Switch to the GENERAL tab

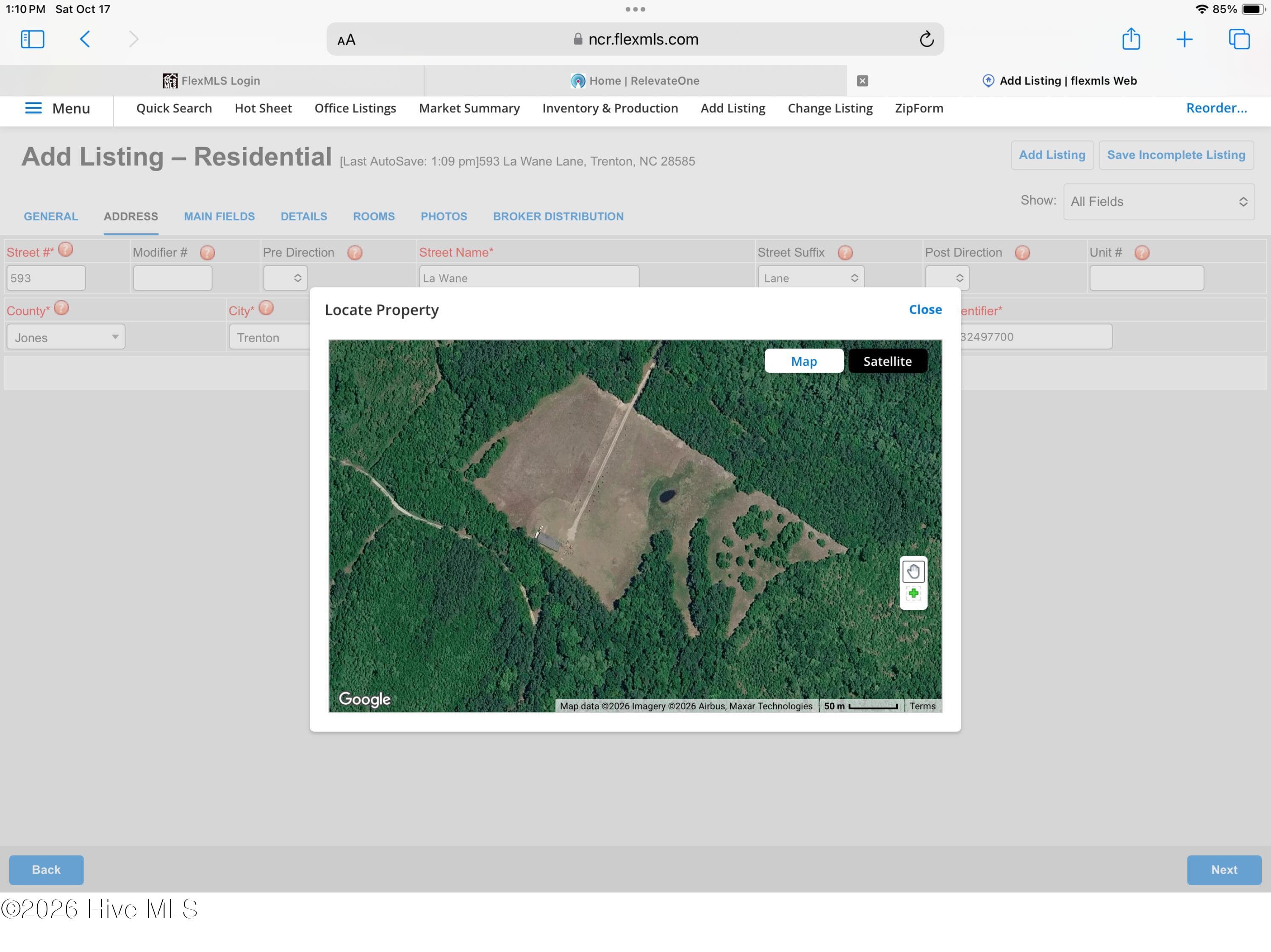pos(50,216)
